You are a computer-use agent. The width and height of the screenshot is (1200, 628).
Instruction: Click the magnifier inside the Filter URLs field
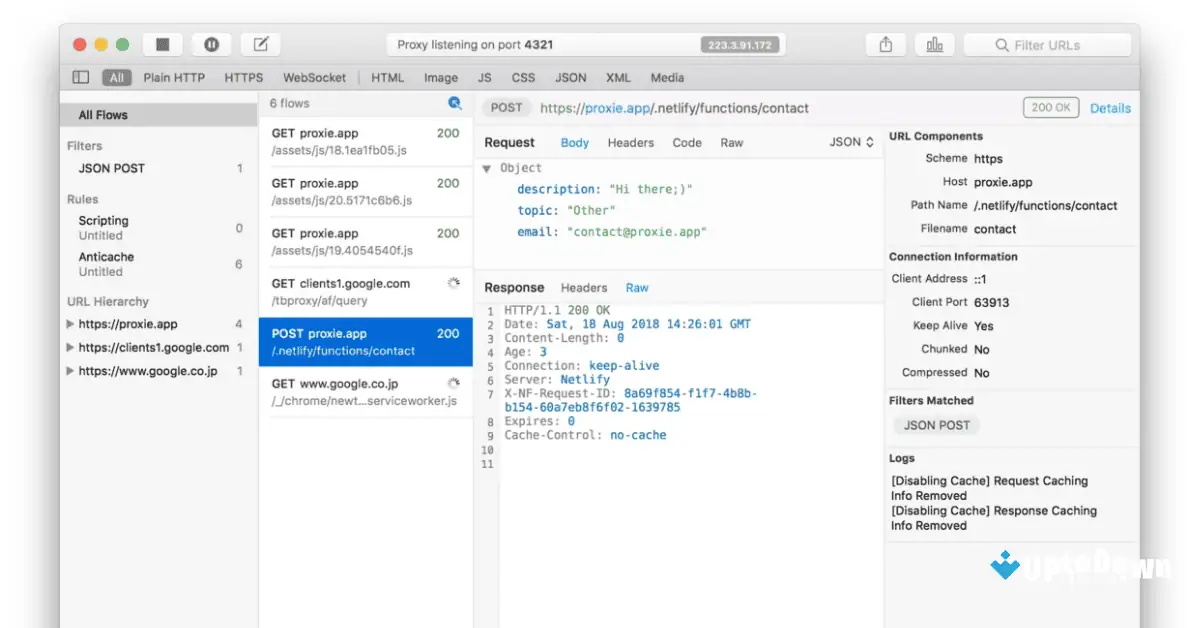tap(1001, 44)
